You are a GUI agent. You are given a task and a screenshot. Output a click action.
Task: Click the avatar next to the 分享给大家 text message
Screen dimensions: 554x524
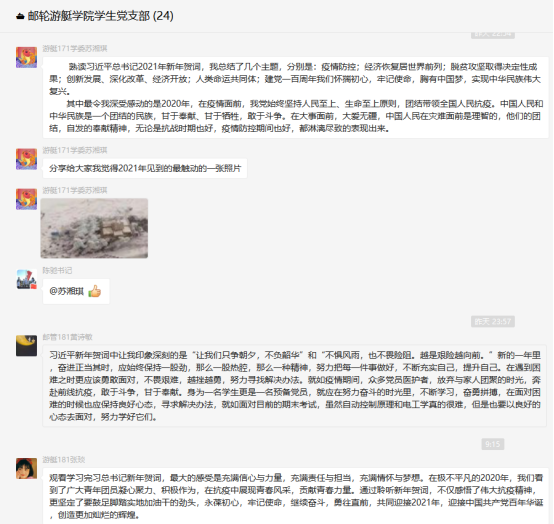pyautogui.click(x=26, y=159)
